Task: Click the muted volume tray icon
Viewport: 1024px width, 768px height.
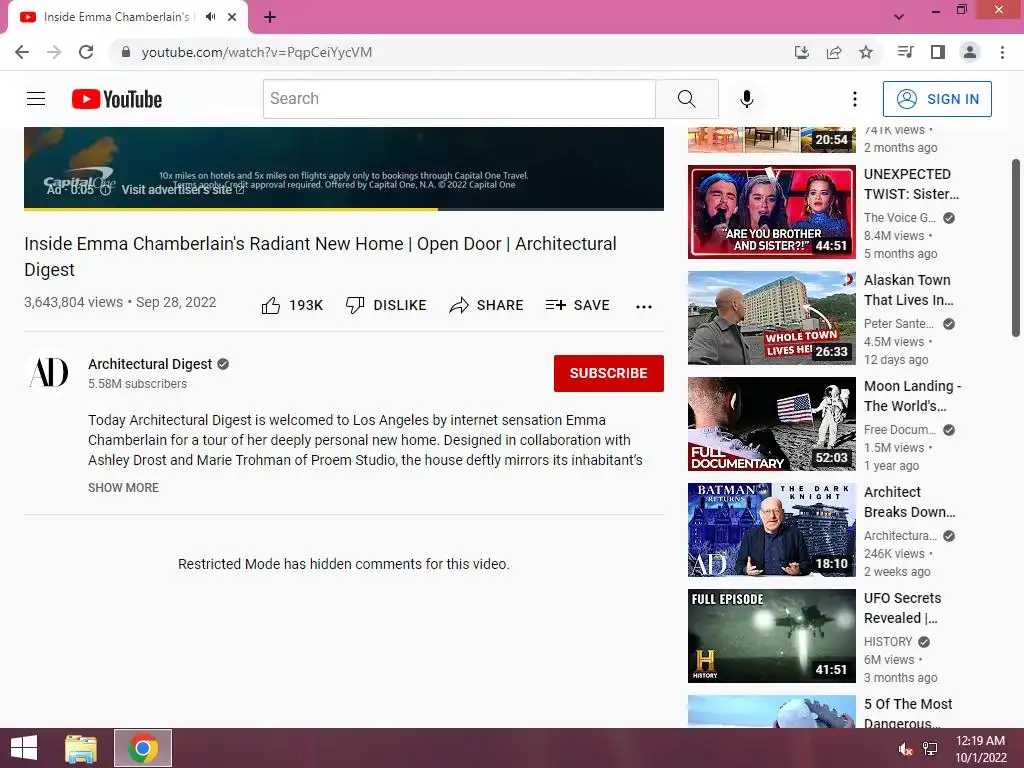Action: 905,749
